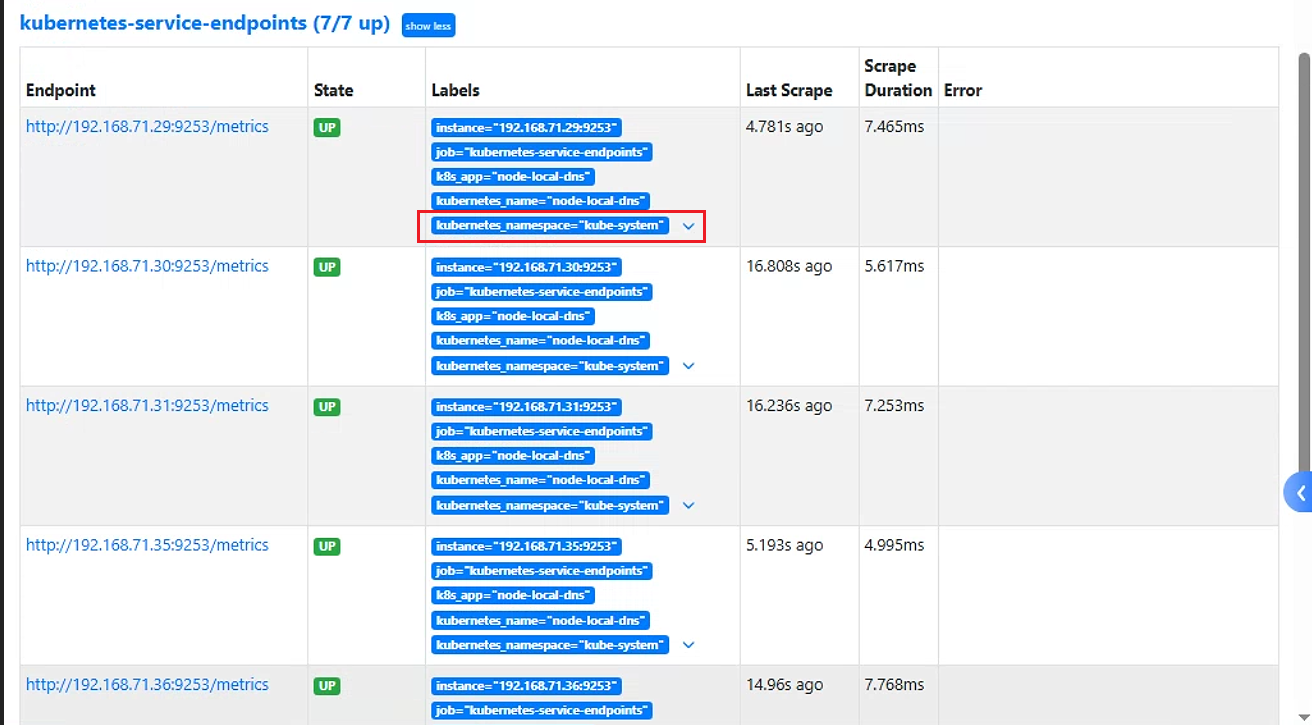
Task: Click the Error column header
Action: click(963, 90)
